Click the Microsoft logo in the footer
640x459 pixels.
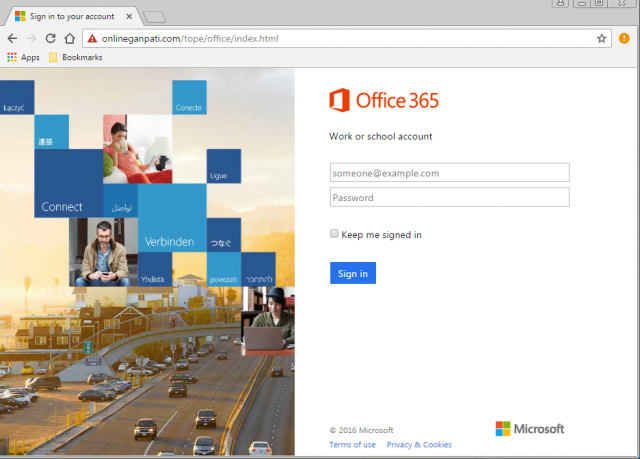(530, 429)
